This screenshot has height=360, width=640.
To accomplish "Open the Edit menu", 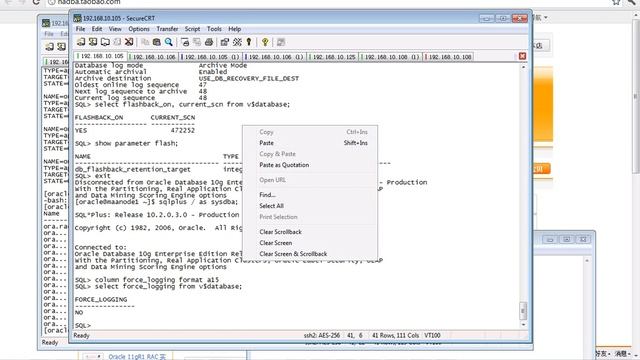I will pyautogui.click(x=97, y=29).
